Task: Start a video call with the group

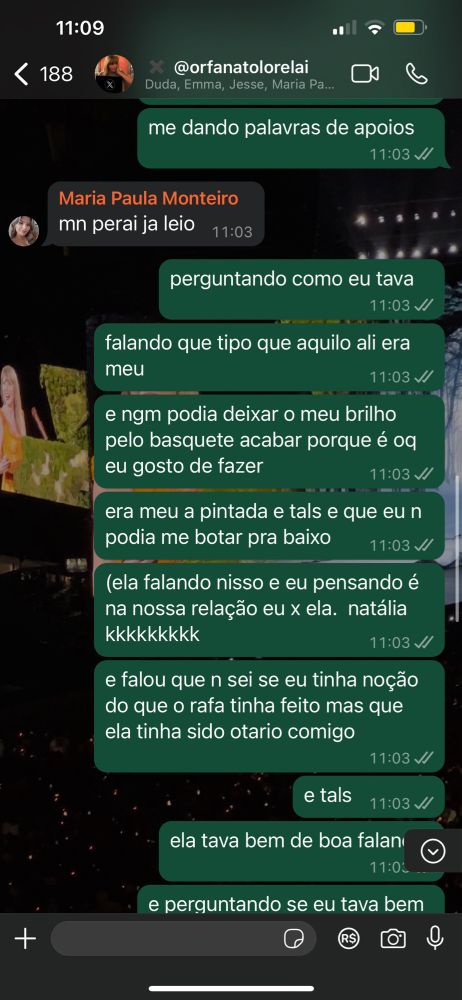Action: click(364, 74)
